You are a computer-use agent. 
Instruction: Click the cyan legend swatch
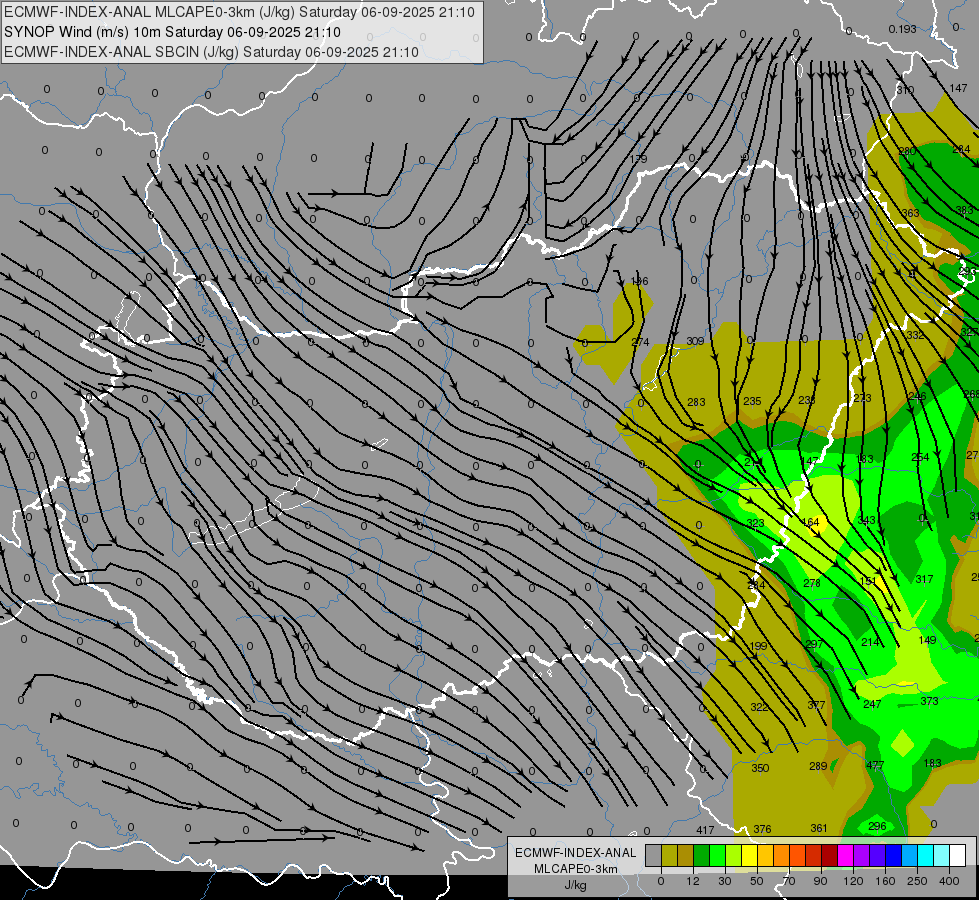tap(925, 856)
